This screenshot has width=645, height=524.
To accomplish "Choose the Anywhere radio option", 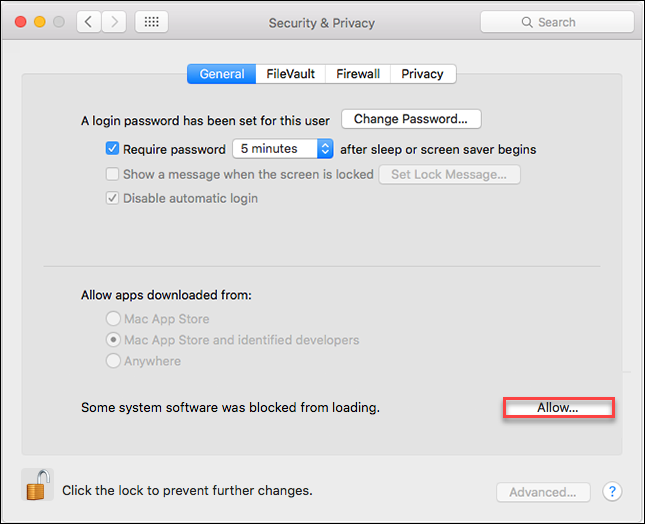I will click(113, 361).
